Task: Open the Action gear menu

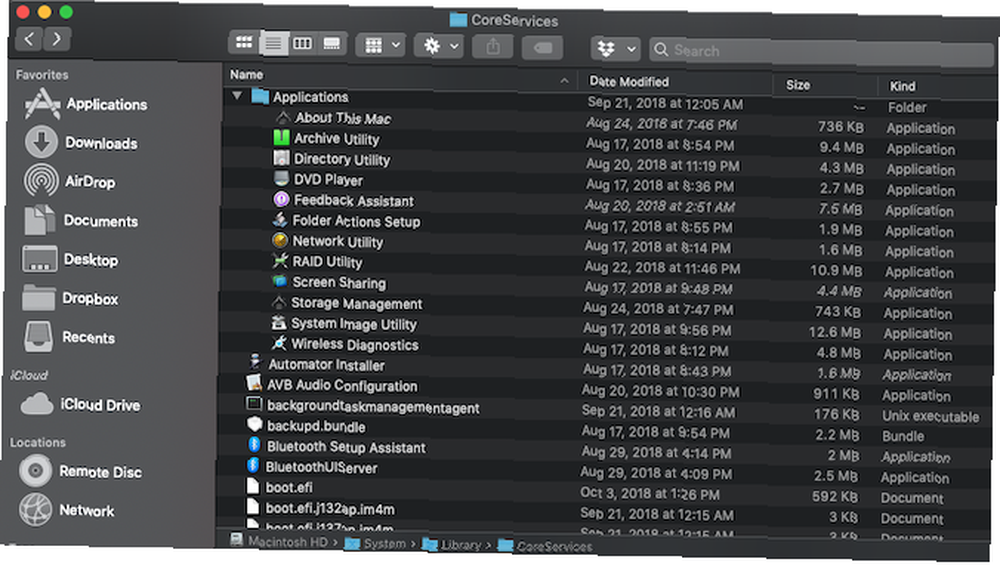Action: pos(438,46)
